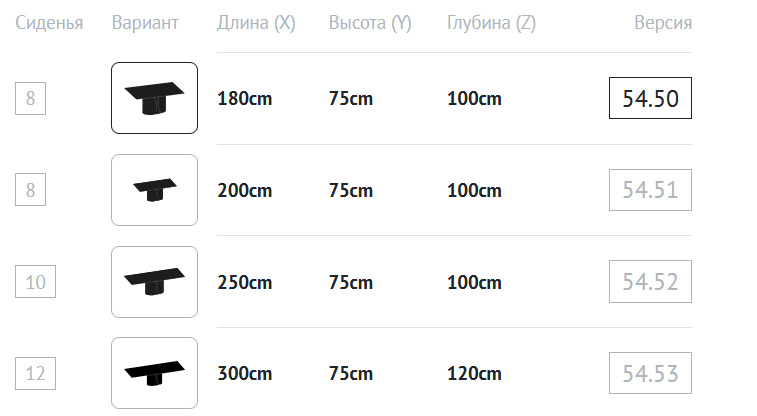Pick the 300cm table variant image

coord(154,373)
